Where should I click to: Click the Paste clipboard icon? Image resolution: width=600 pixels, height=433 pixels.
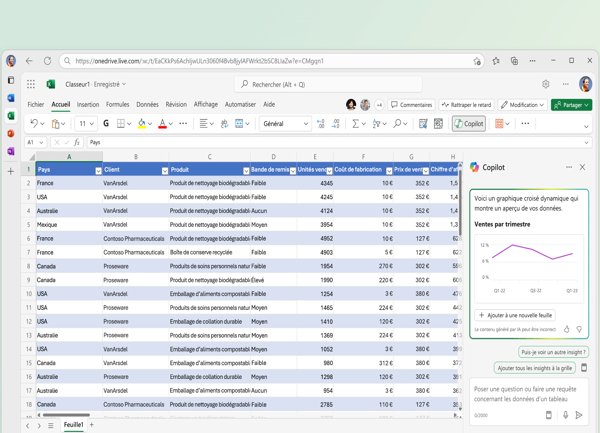(x=56, y=124)
